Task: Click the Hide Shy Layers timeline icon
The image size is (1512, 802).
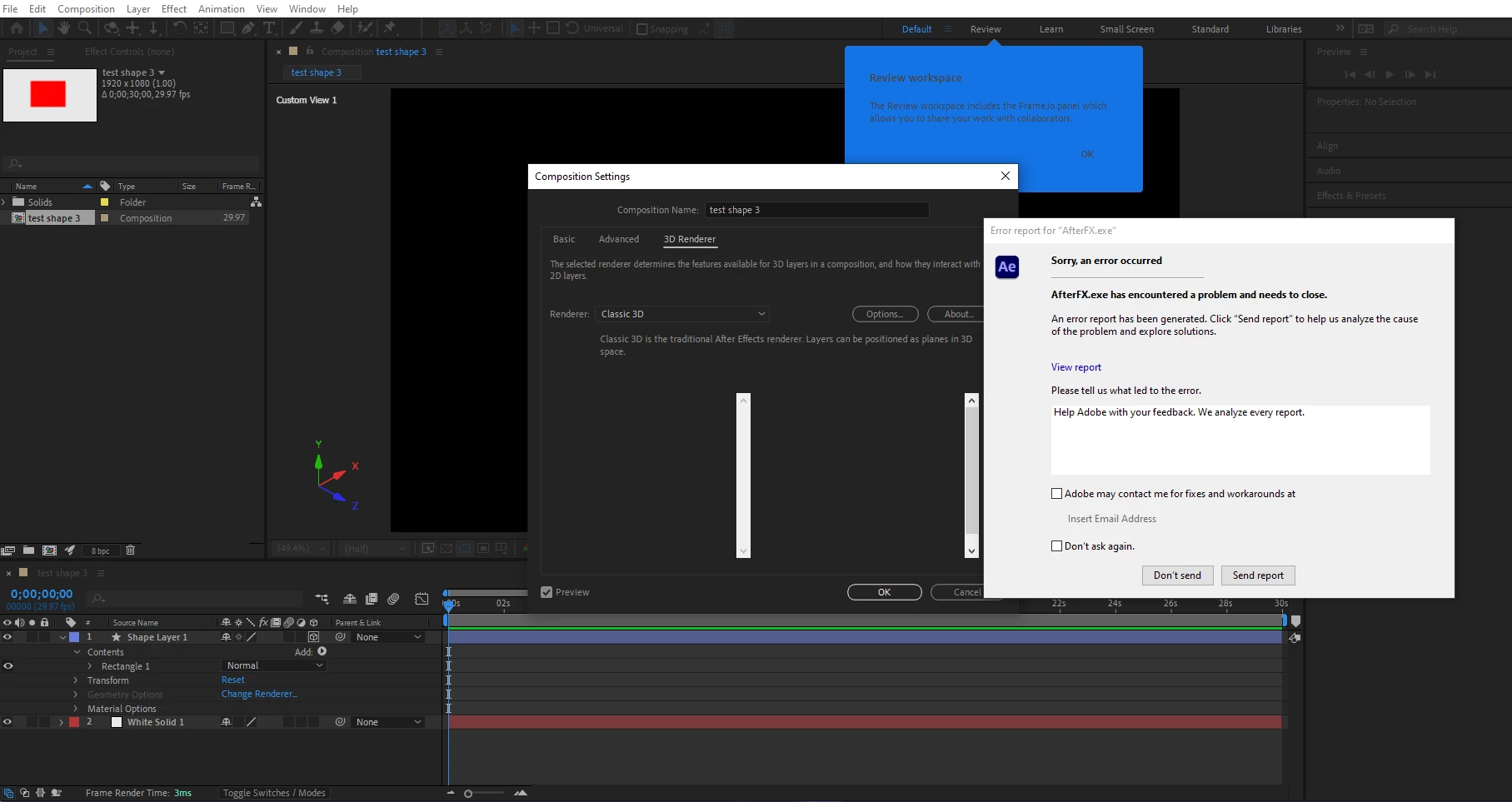Action: [350, 599]
